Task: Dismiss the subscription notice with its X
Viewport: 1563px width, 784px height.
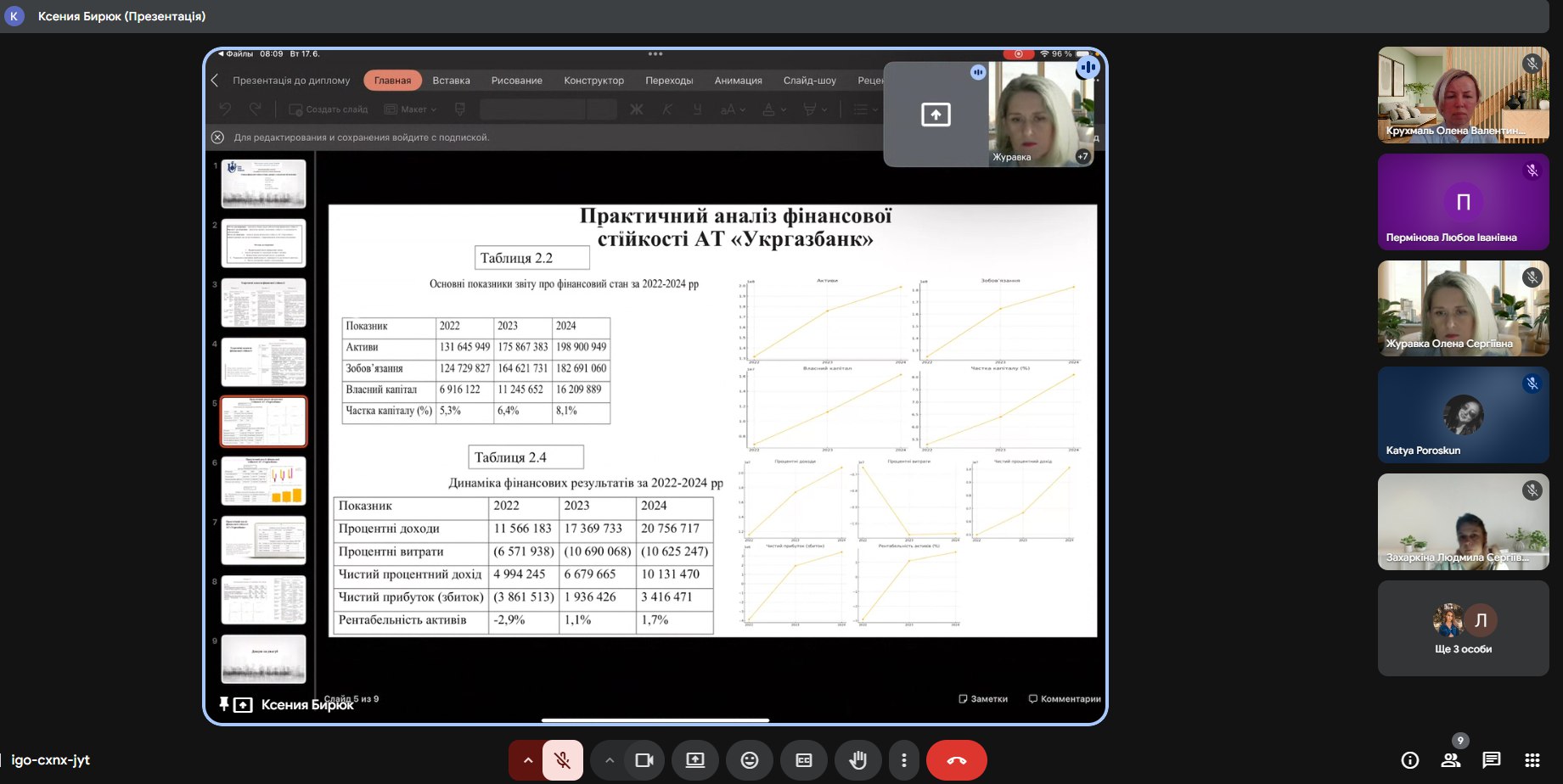Action: (217, 137)
